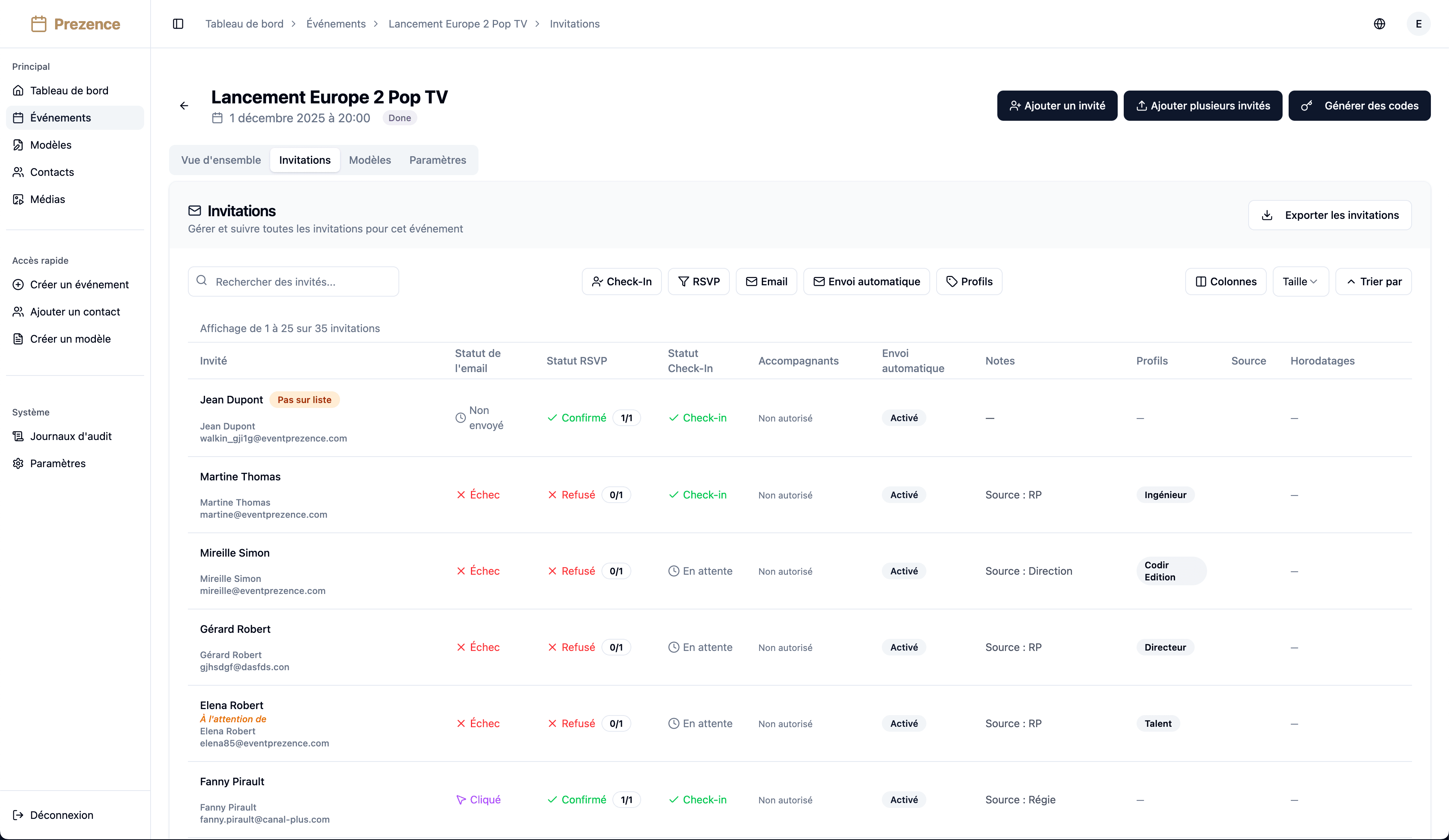Viewport: 1449px width, 840px height.
Task: Toggle the Envoi automatique filter
Action: (866, 282)
